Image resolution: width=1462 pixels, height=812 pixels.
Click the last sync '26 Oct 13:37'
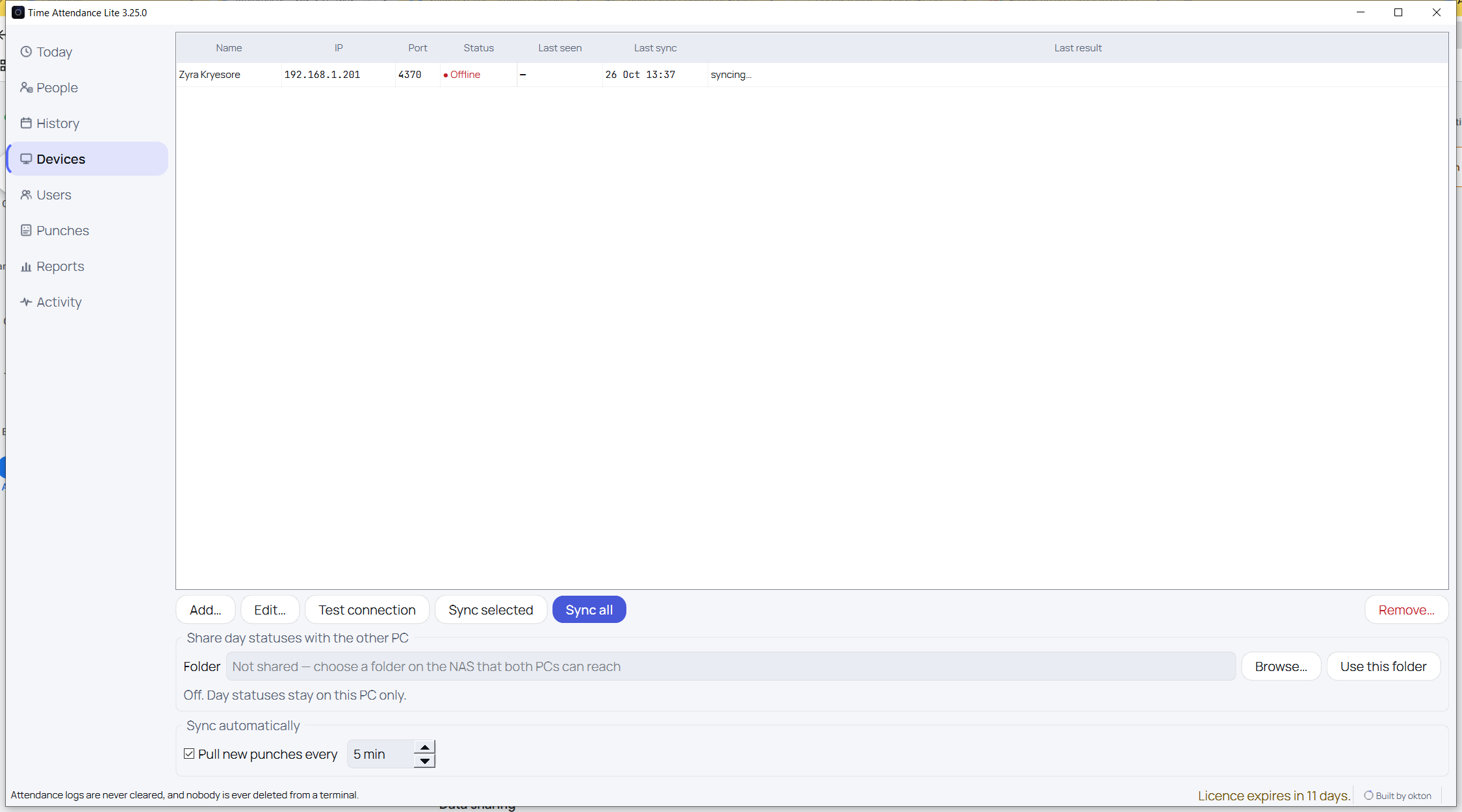point(641,75)
